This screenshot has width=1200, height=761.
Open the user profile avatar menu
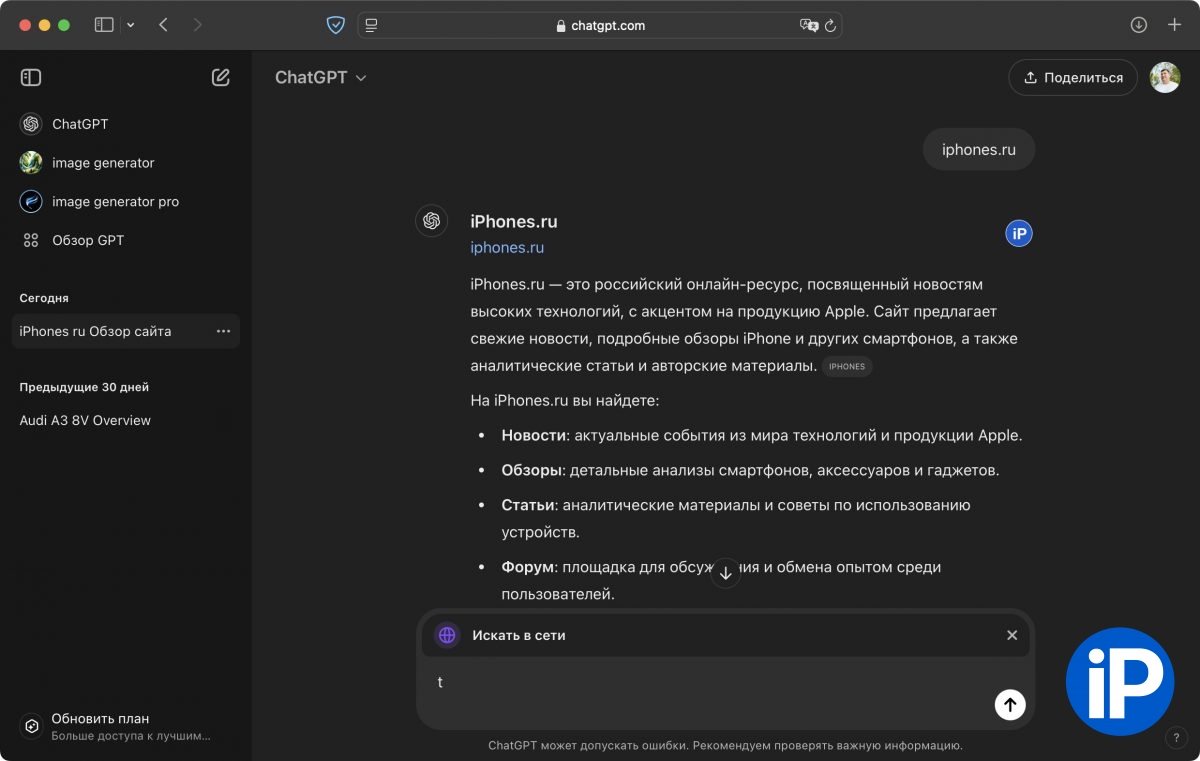[1165, 77]
